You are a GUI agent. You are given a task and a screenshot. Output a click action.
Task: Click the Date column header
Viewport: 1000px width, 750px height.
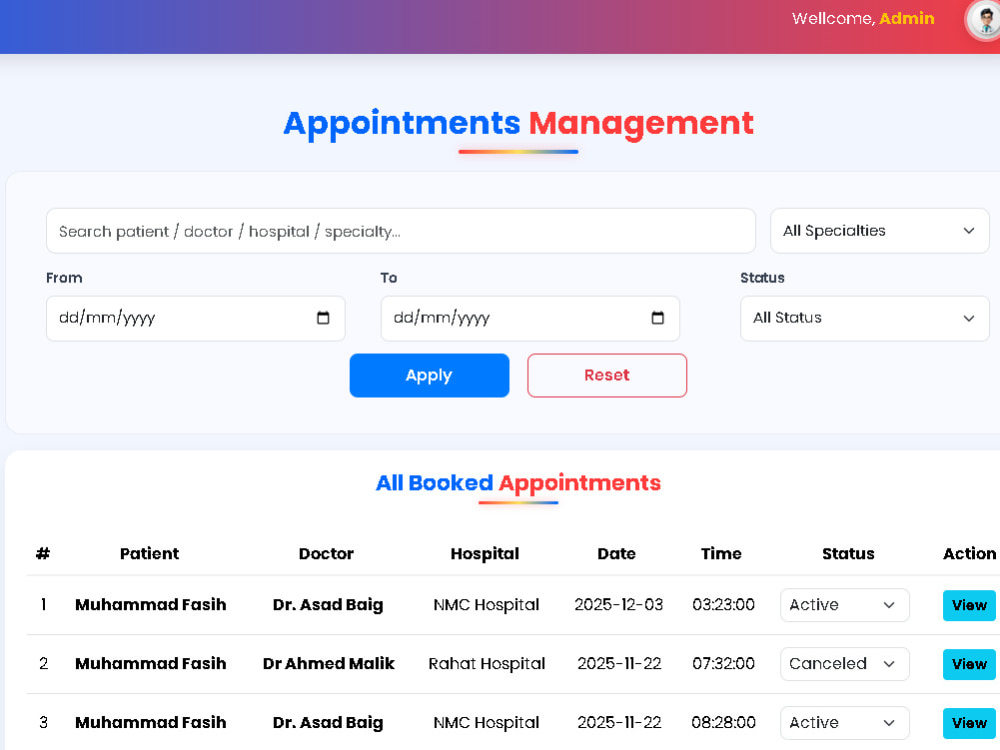(x=616, y=553)
